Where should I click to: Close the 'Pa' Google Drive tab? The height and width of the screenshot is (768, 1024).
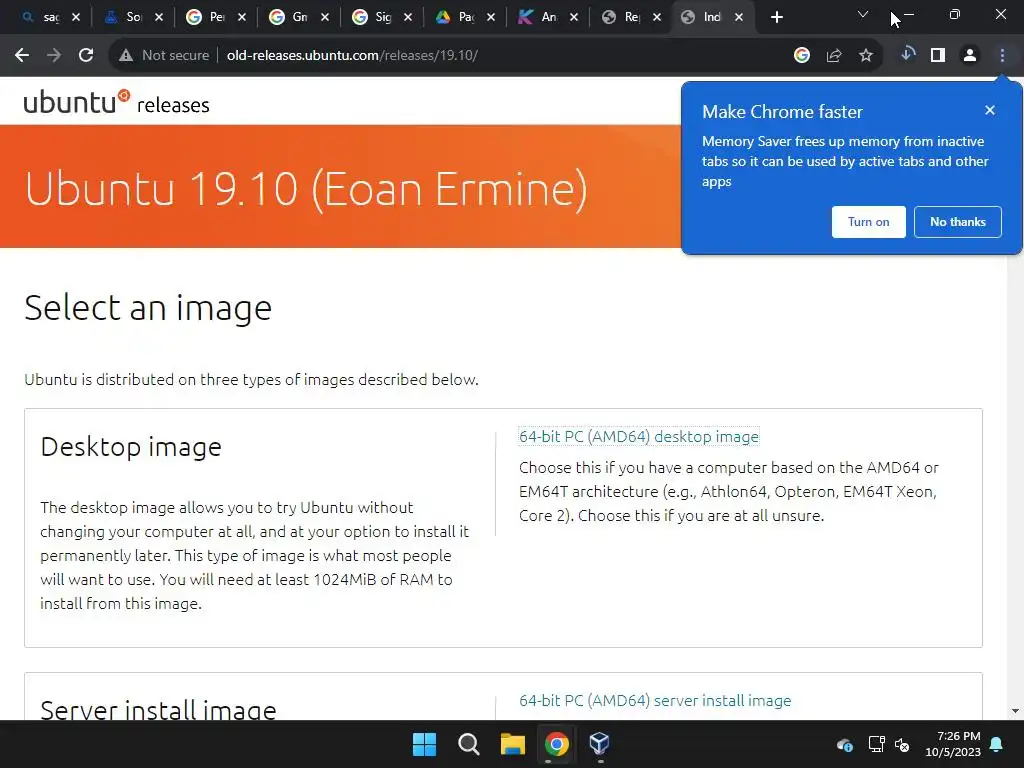490,18
